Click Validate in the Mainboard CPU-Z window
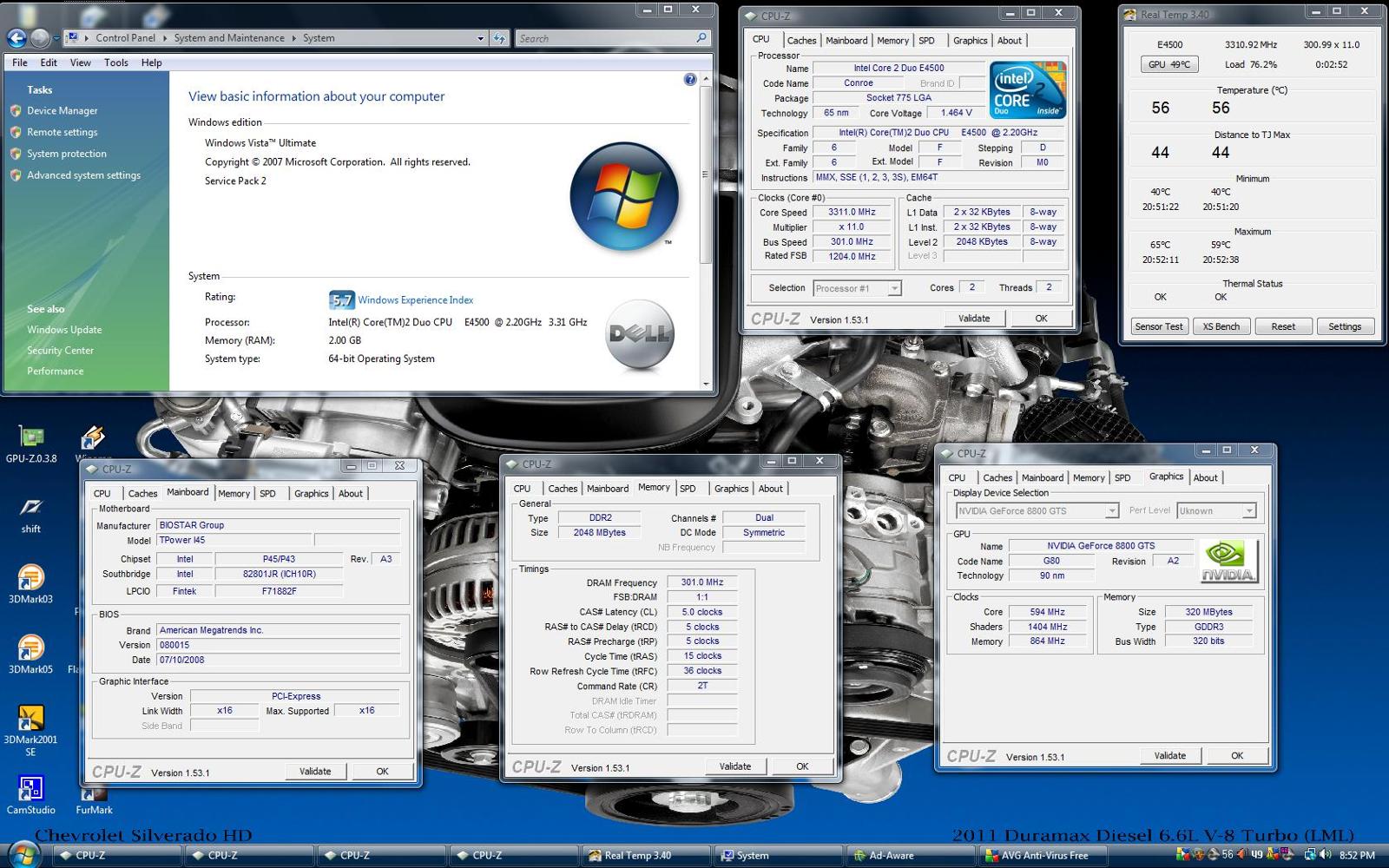This screenshot has height=868, width=1389. coord(315,771)
